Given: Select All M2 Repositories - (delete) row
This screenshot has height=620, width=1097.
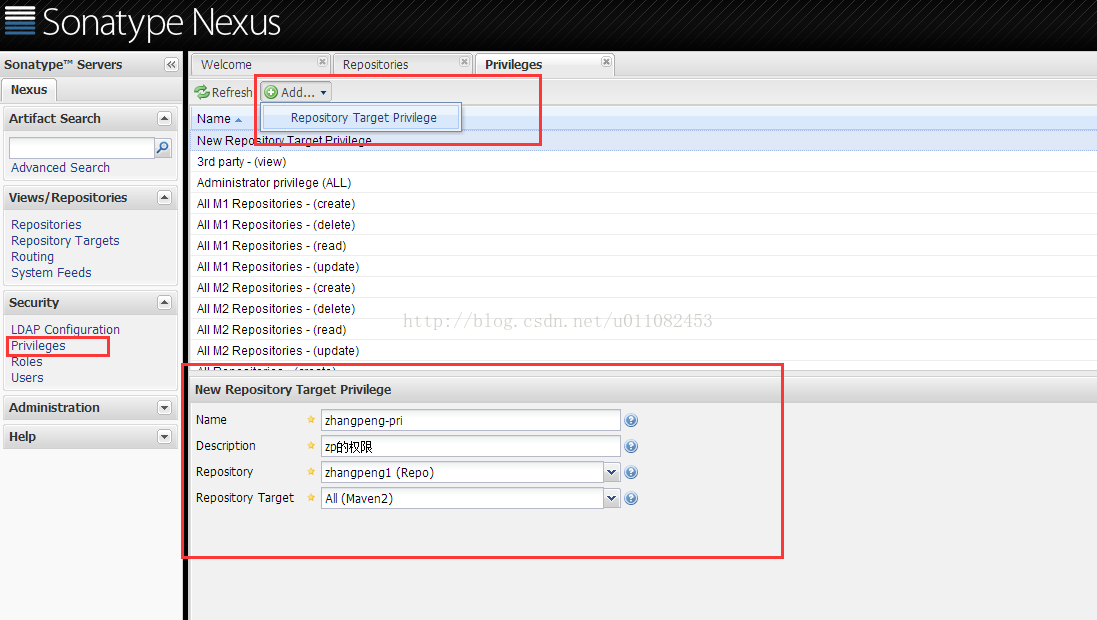Looking at the screenshot, I should (x=643, y=309).
